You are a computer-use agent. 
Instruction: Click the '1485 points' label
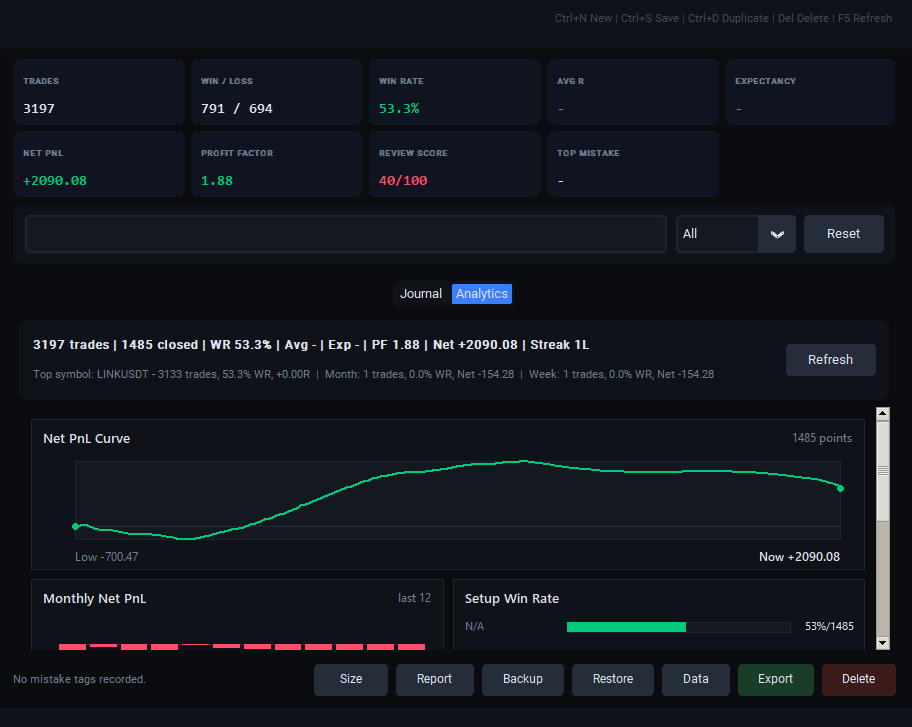click(x=822, y=438)
